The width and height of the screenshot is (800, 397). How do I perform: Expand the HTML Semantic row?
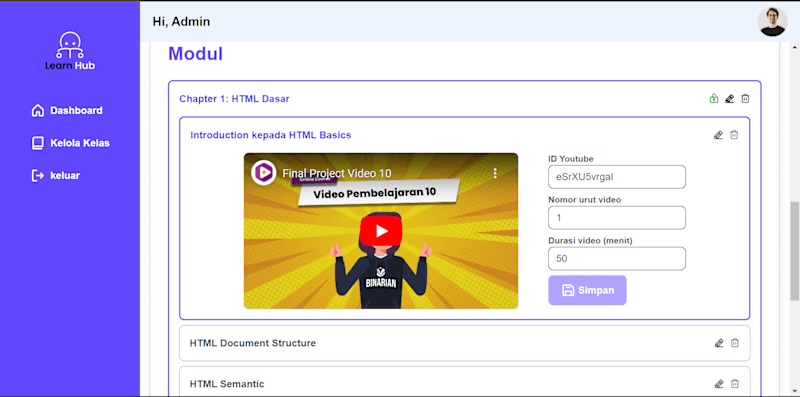point(465,382)
